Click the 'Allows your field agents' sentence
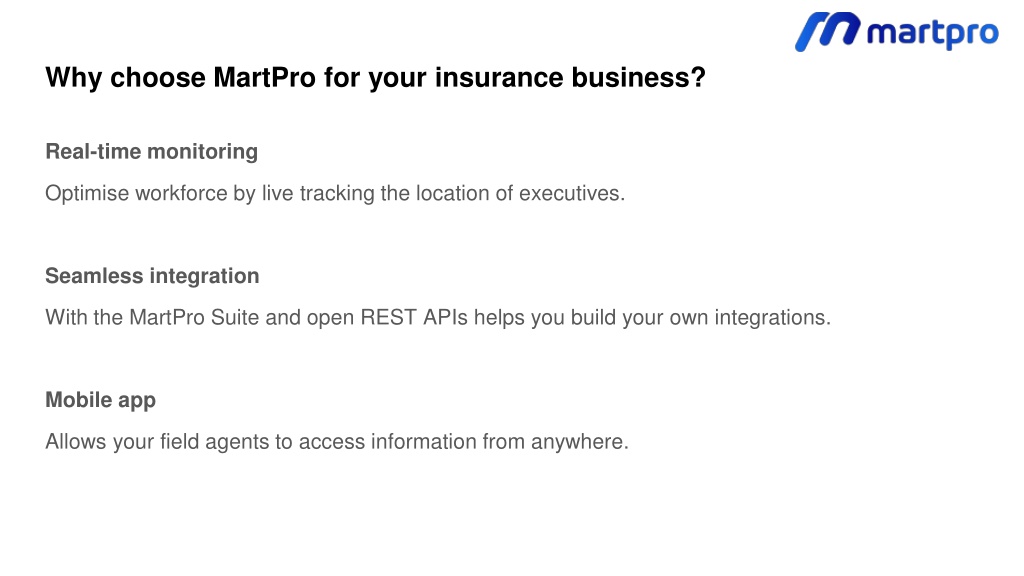The height and width of the screenshot is (576, 1024). tap(337, 441)
